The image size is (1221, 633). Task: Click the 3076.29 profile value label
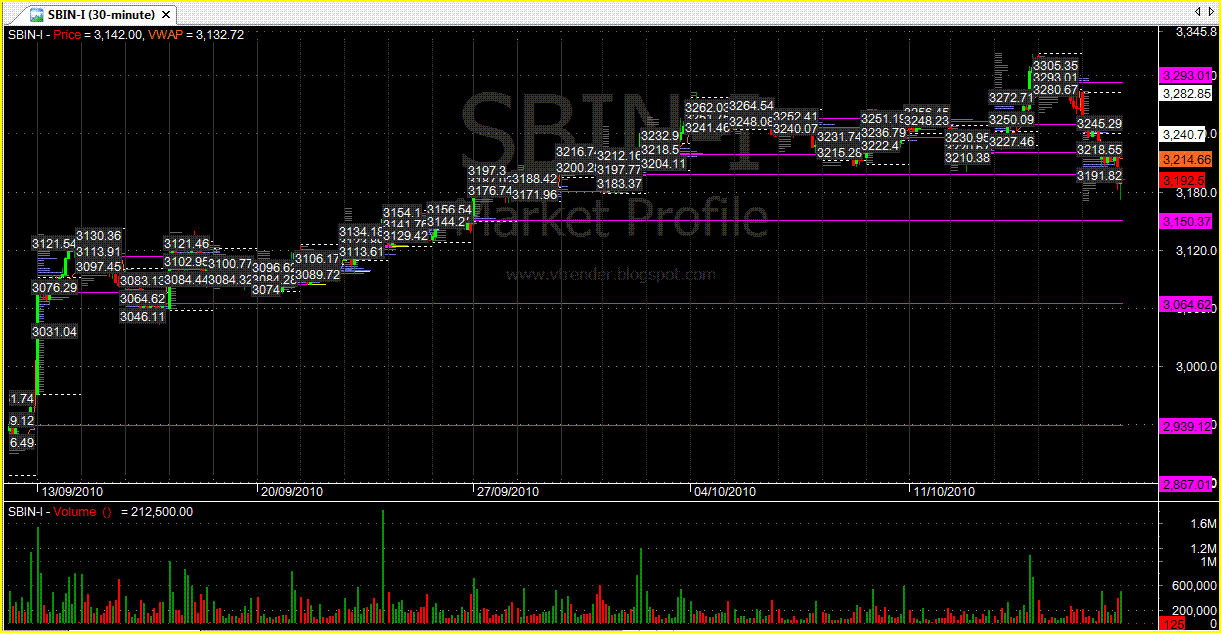54,287
